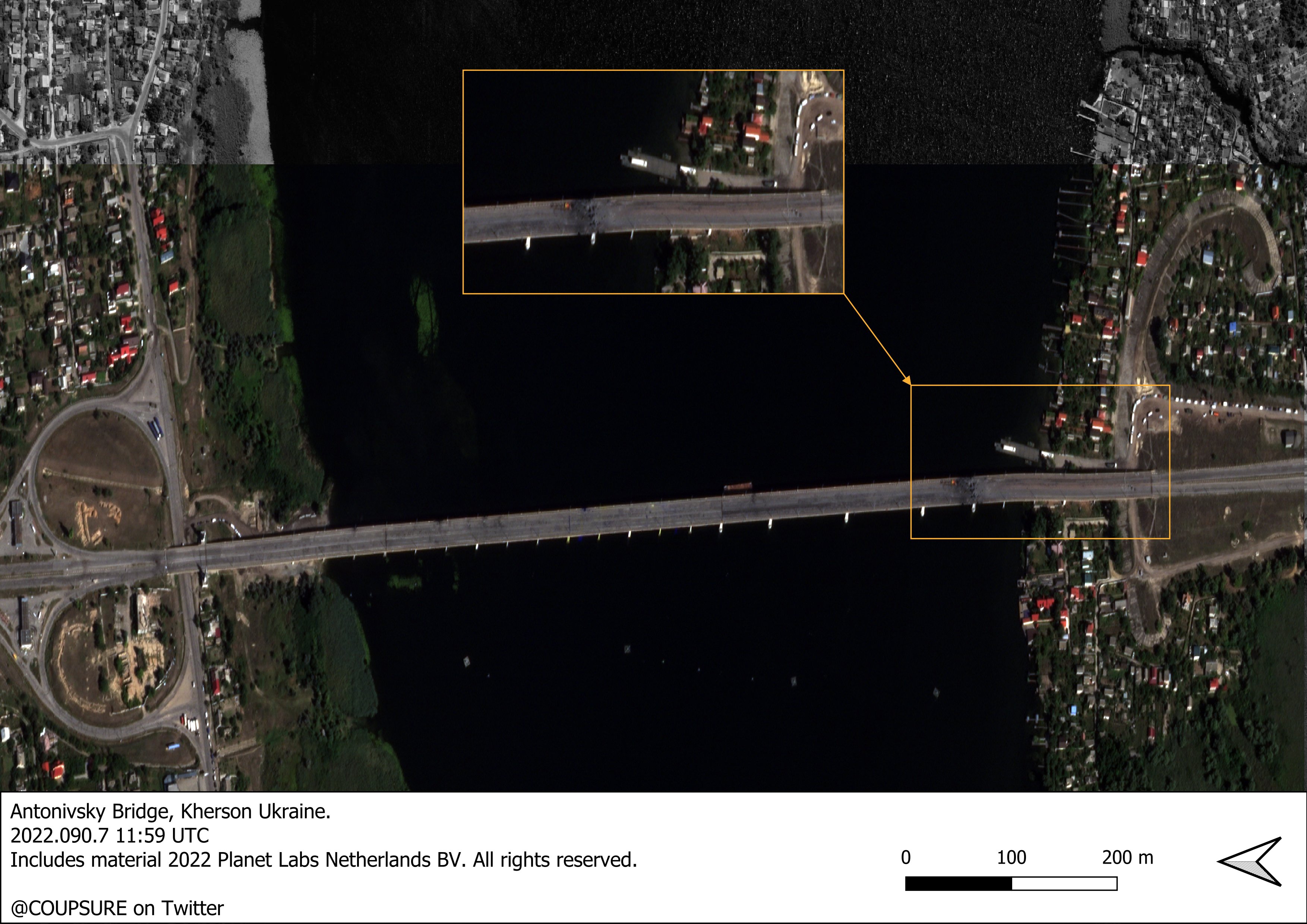Viewport: 1307px width, 924px height.
Task: Click the black-and-white scale bar
Action: [1011, 884]
